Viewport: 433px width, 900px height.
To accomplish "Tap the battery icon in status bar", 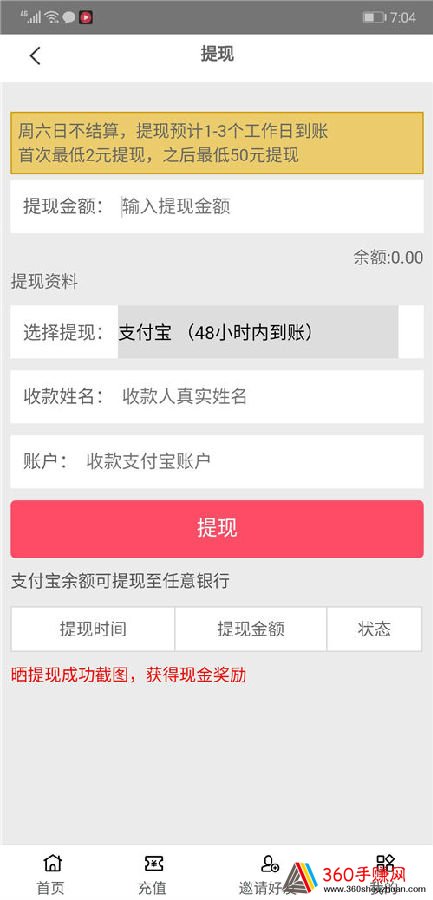I will tap(374, 17).
